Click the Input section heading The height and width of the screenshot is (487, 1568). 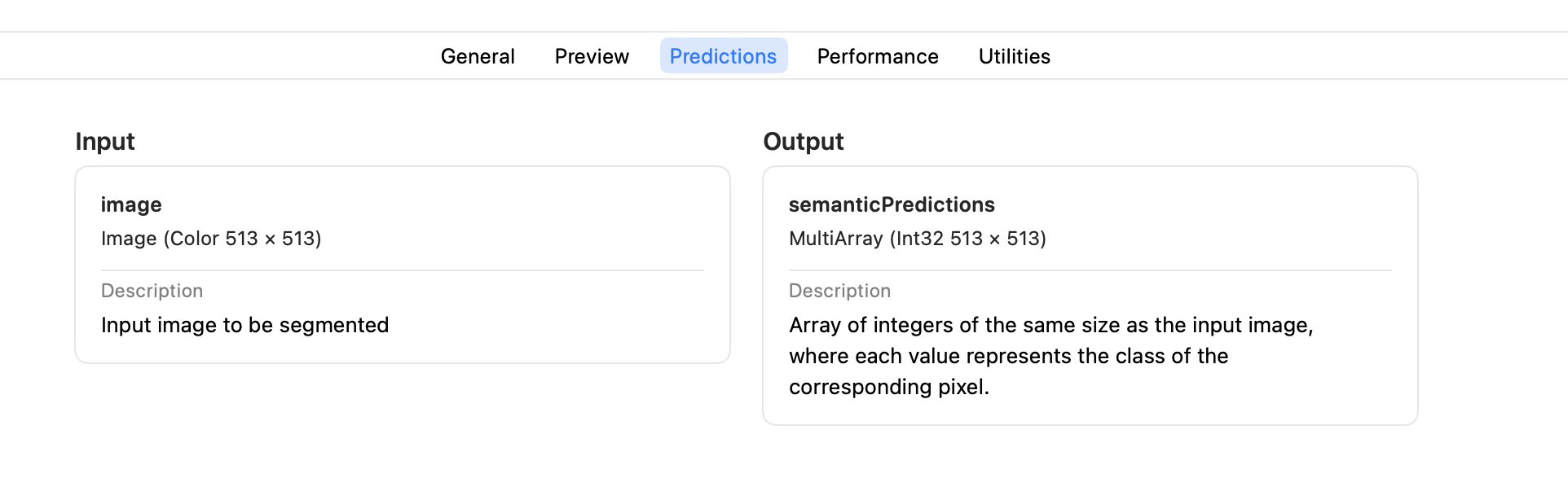click(105, 142)
